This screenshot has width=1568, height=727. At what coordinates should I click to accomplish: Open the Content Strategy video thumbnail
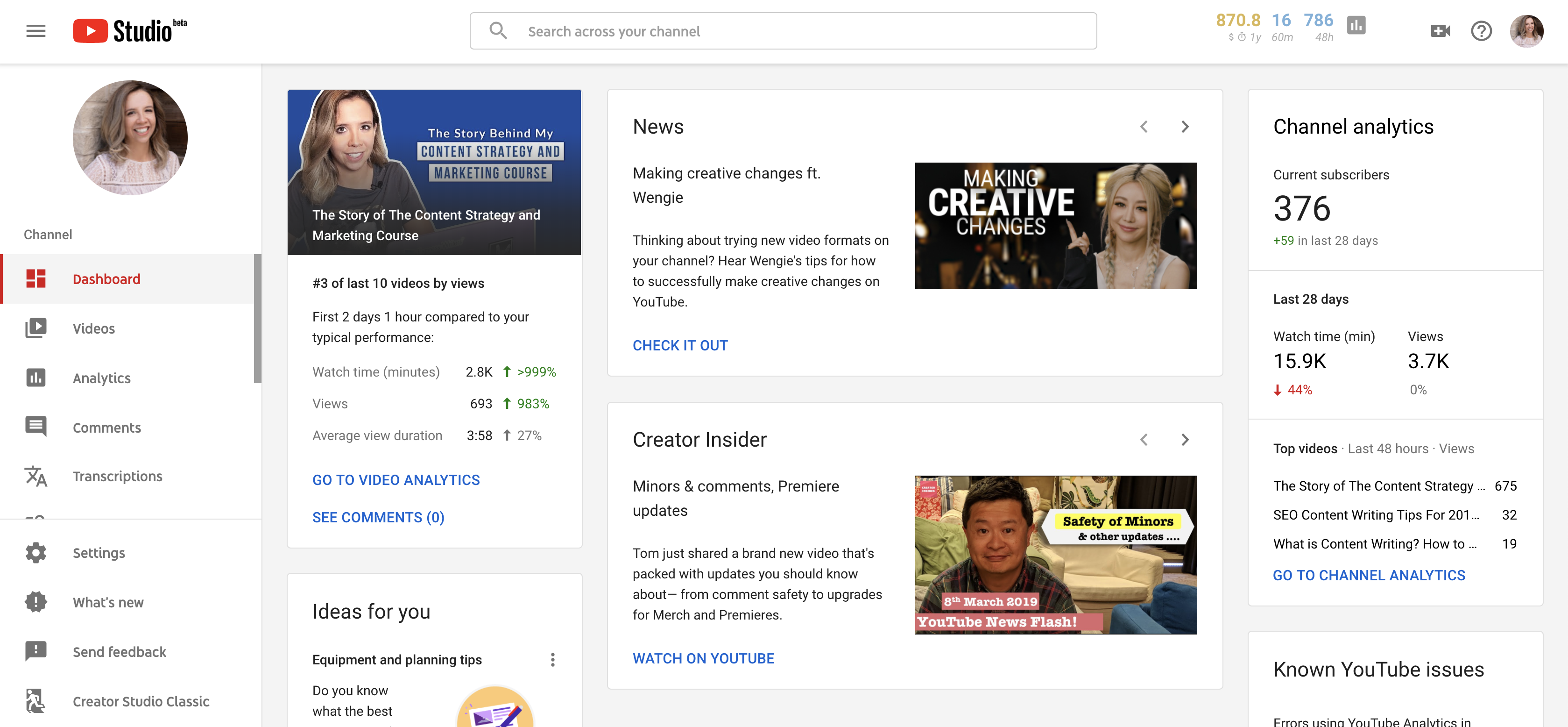point(434,172)
